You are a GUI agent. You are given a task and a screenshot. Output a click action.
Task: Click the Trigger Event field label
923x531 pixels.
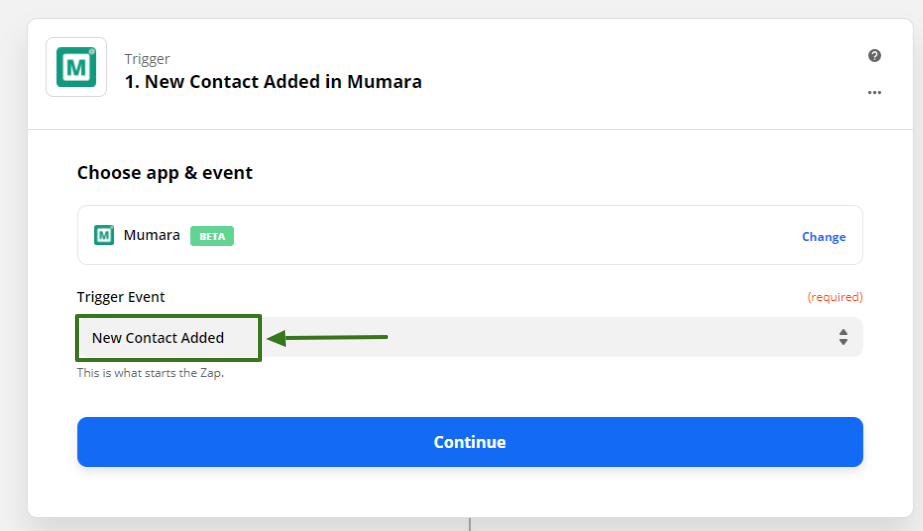(x=121, y=297)
